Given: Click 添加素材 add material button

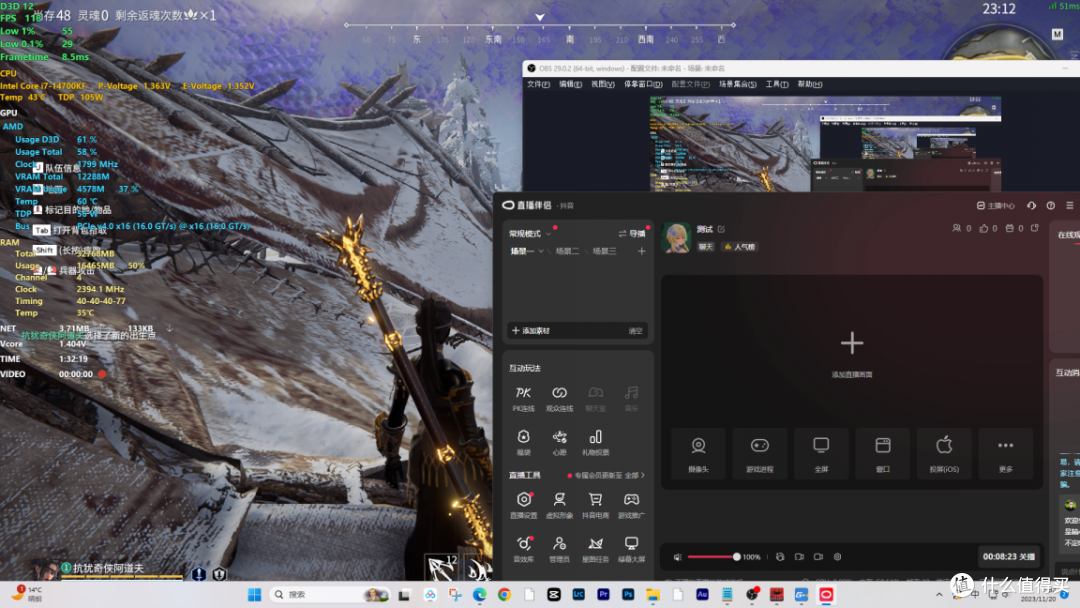Looking at the screenshot, I should pos(530,331).
